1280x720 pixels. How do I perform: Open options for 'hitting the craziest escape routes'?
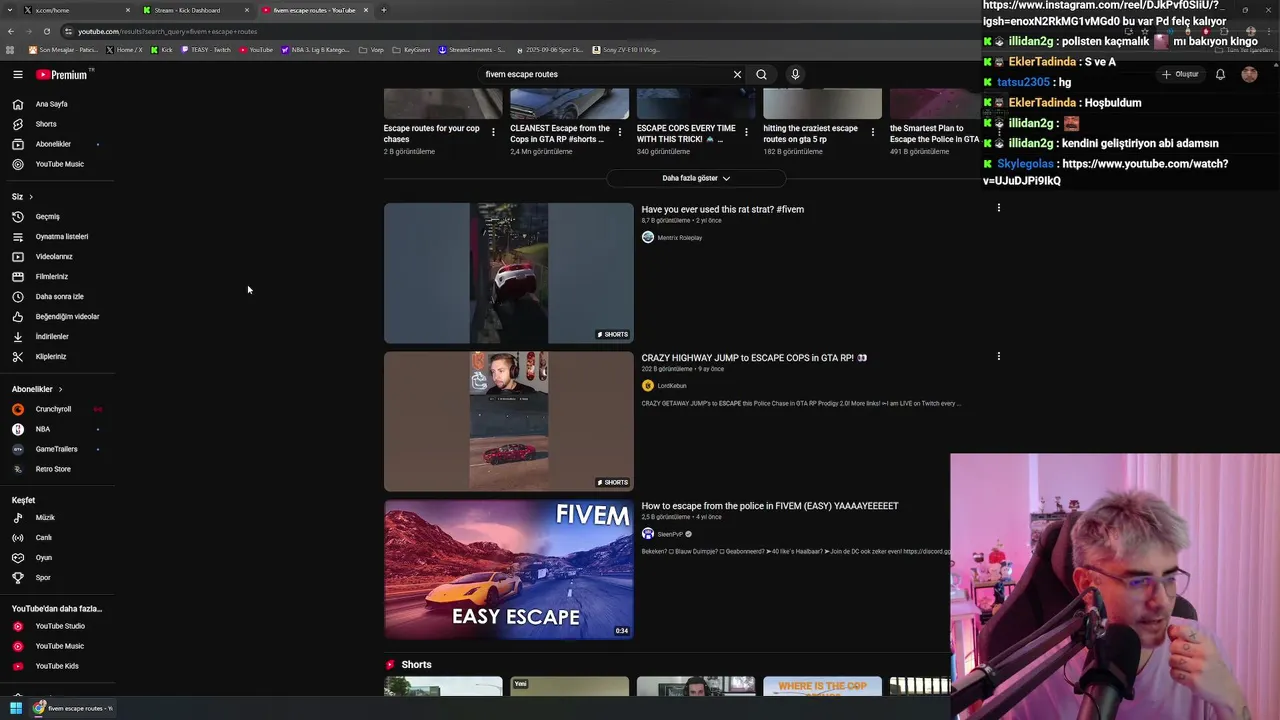coord(872,132)
